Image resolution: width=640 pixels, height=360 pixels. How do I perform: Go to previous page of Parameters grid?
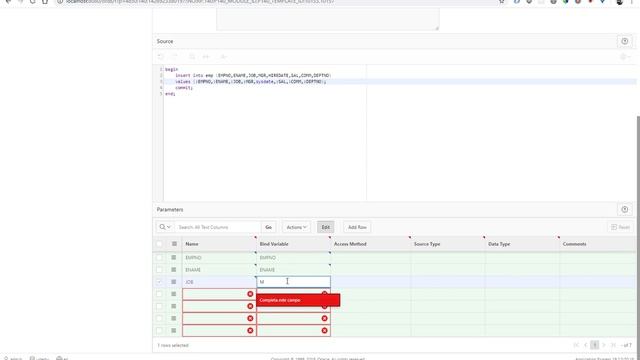pyautogui.click(x=585, y=345)
